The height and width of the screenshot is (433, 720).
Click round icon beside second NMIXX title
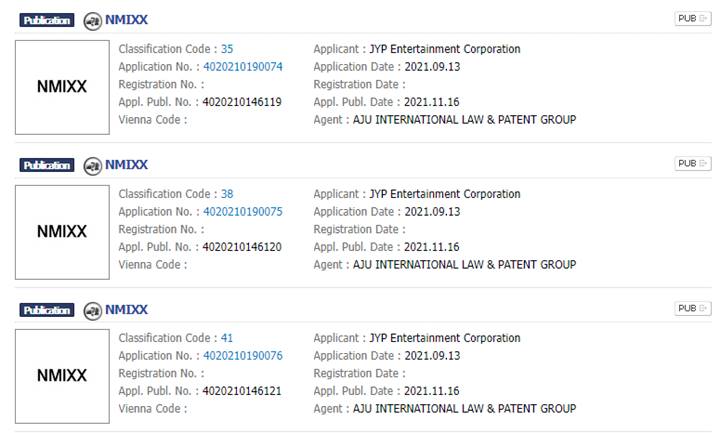(x=93, y=166)
